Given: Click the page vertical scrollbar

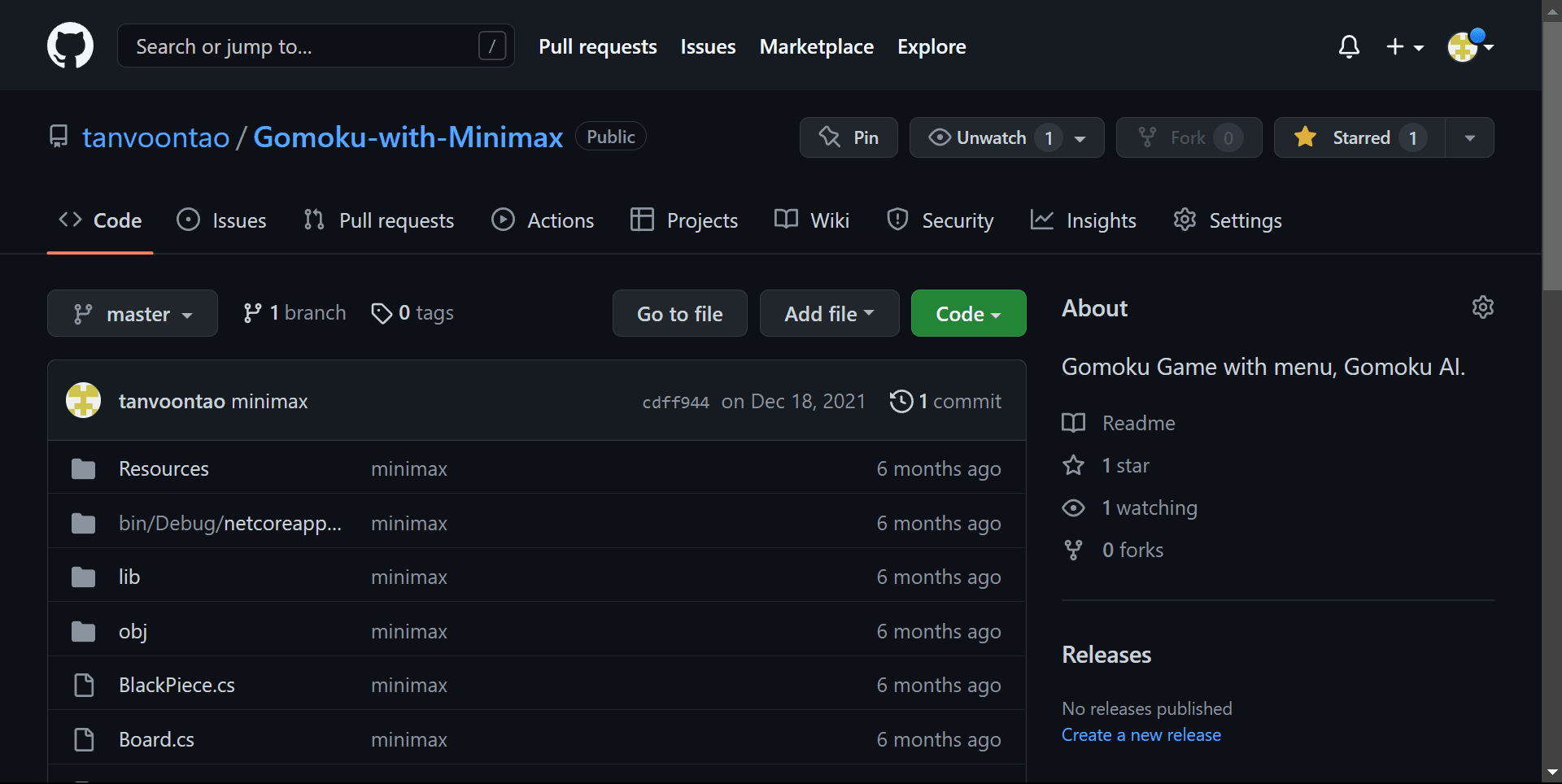Looking at the screenshot, I should pos(1551,155).
